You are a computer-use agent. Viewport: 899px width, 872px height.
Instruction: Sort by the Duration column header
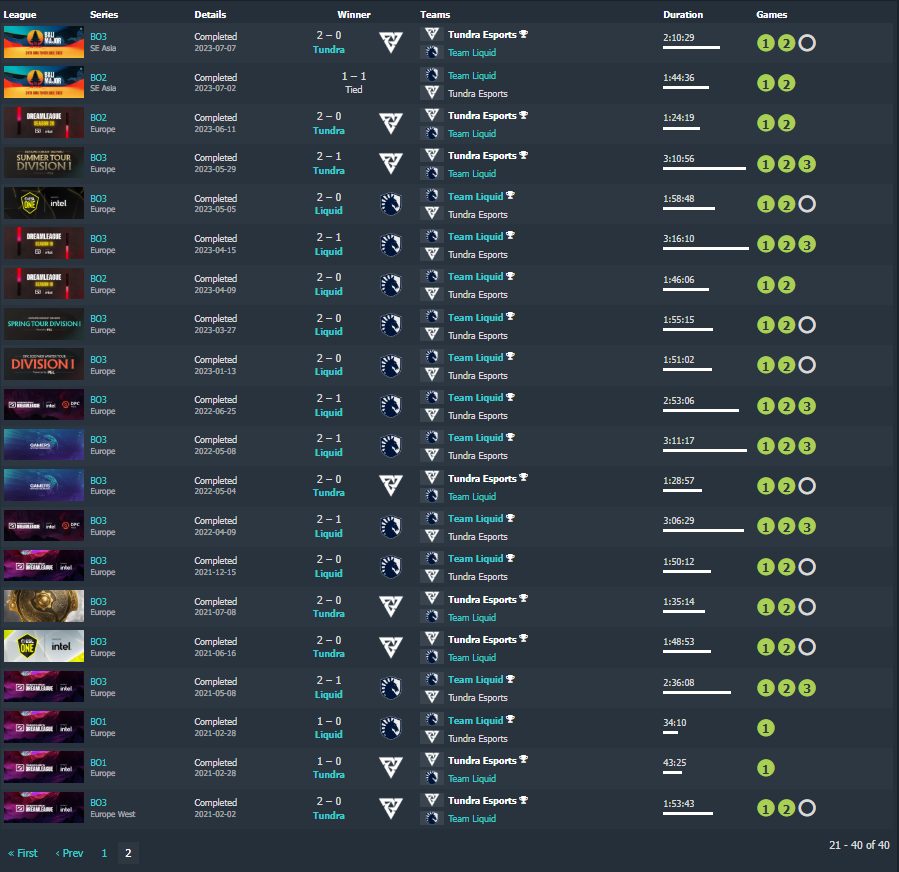pyautogui.click(x=682, y=15)
